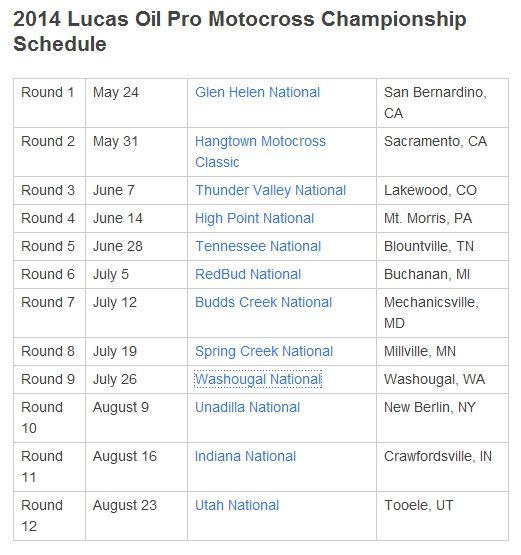Select the Round 1 cell
The width and height of the screenshot is (521, 555).
[x=50, y=103]
